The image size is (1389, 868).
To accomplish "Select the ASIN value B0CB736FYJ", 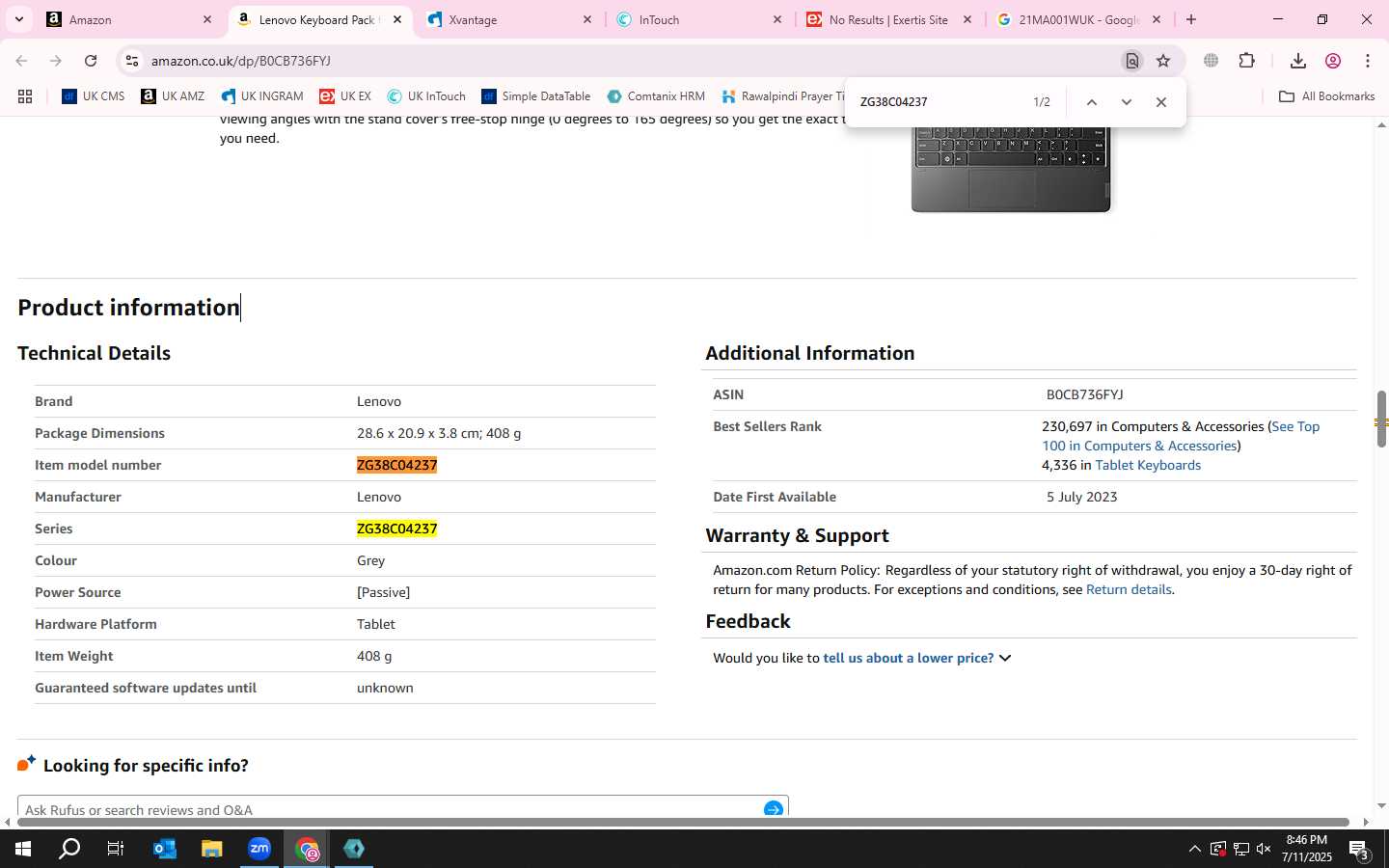I will (x=1084, y=394).
